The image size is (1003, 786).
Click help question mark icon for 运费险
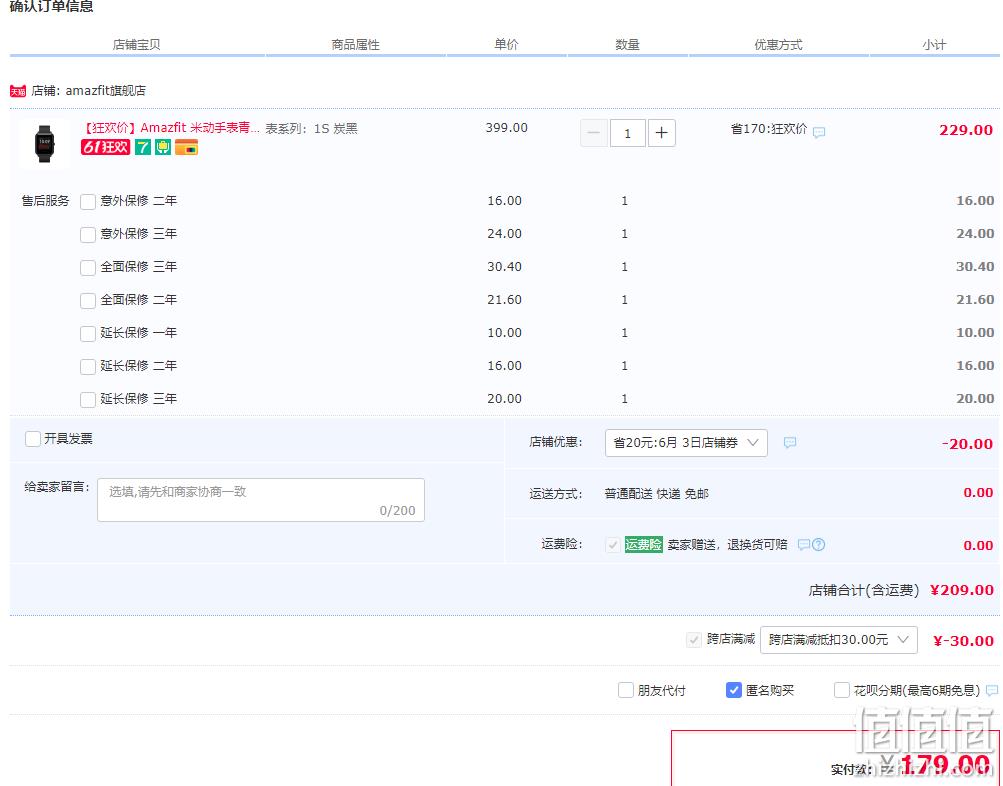[818, 544]
